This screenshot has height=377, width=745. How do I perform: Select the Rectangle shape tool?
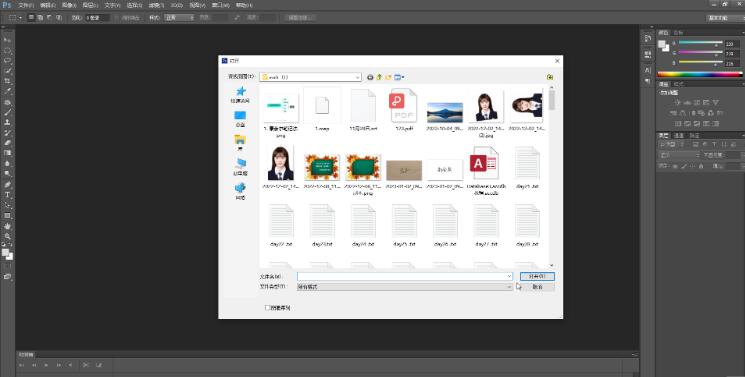click(8, 215)
